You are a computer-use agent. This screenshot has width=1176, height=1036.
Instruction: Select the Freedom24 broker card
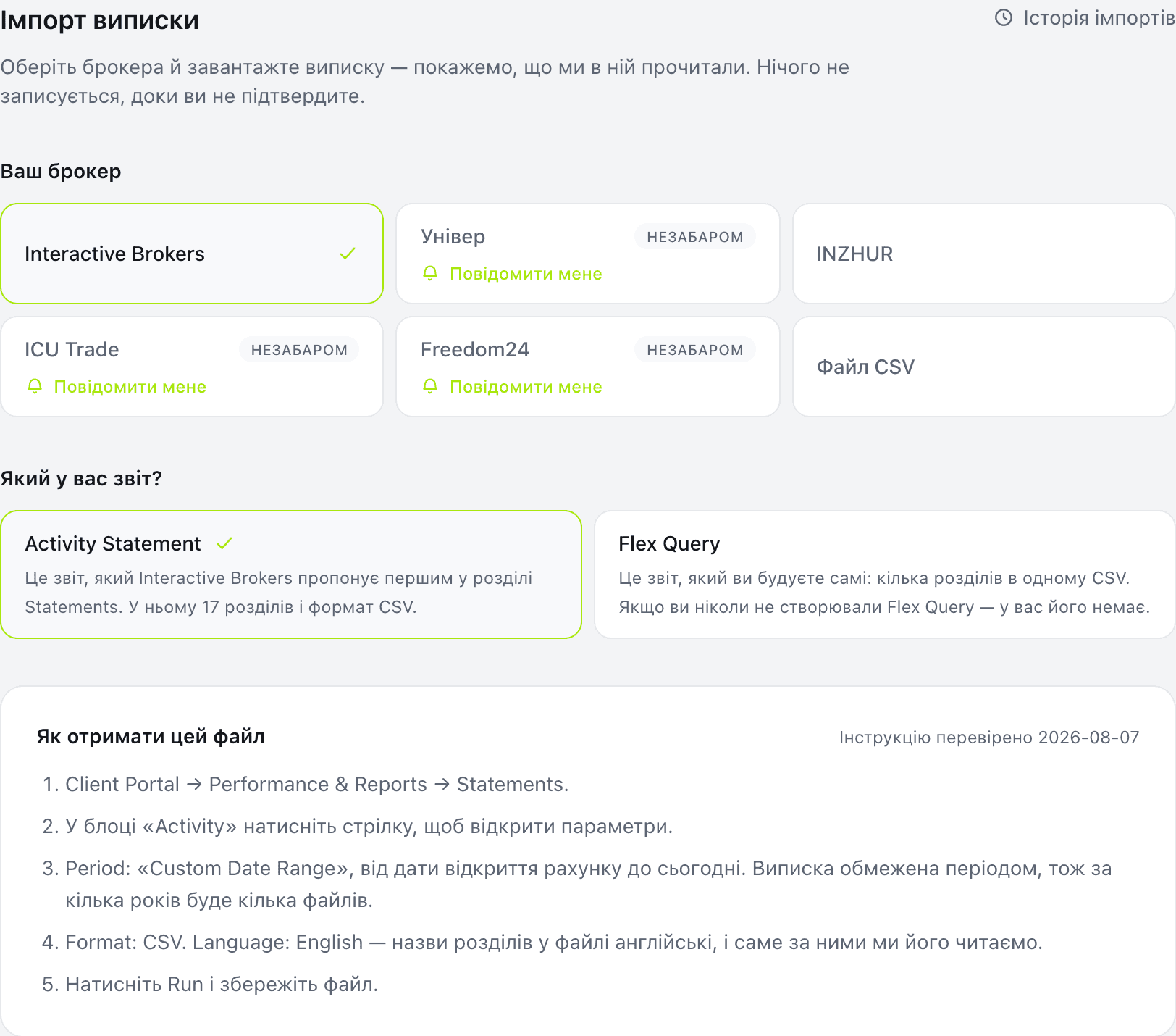[x=588, y=367]
